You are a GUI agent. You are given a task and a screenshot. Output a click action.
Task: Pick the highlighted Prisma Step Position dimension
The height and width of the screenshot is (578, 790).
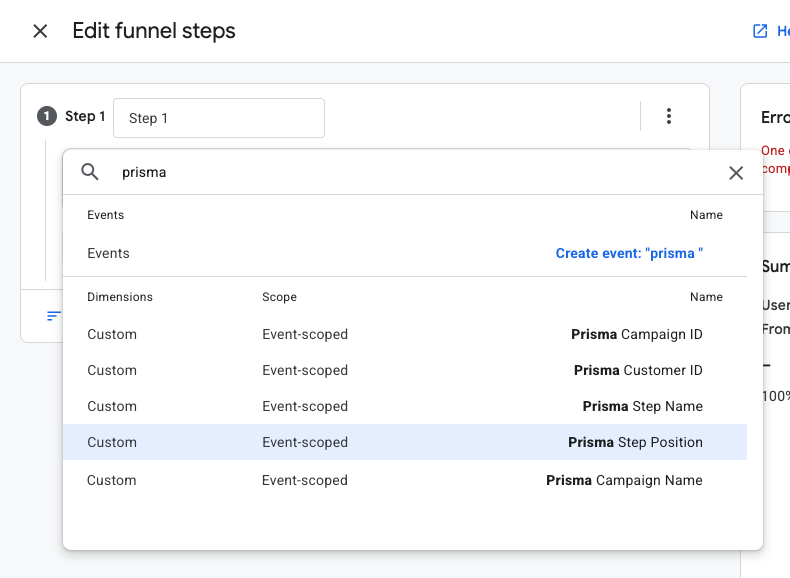coord(405,442)
